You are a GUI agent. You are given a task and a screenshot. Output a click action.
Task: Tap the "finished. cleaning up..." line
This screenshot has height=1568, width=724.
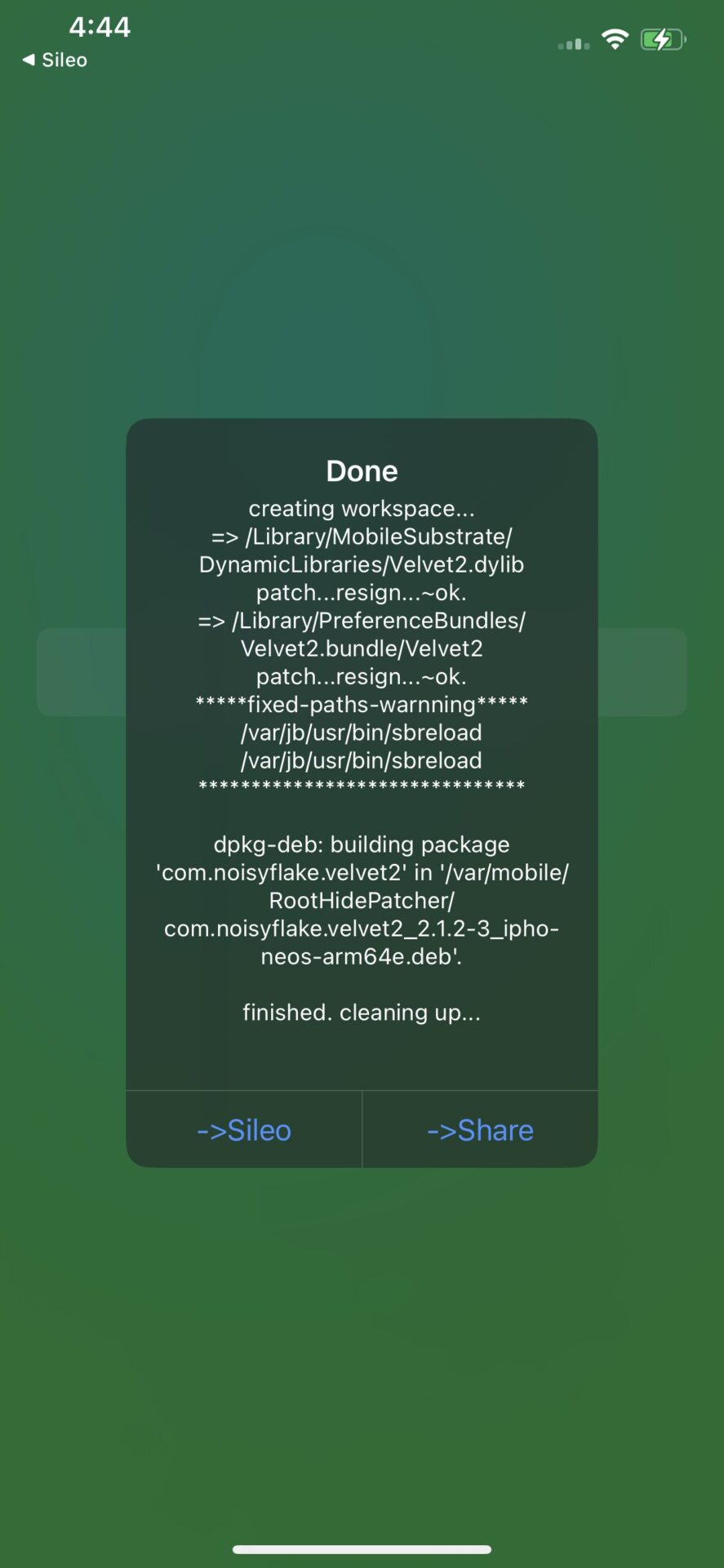pos(362,1013)
